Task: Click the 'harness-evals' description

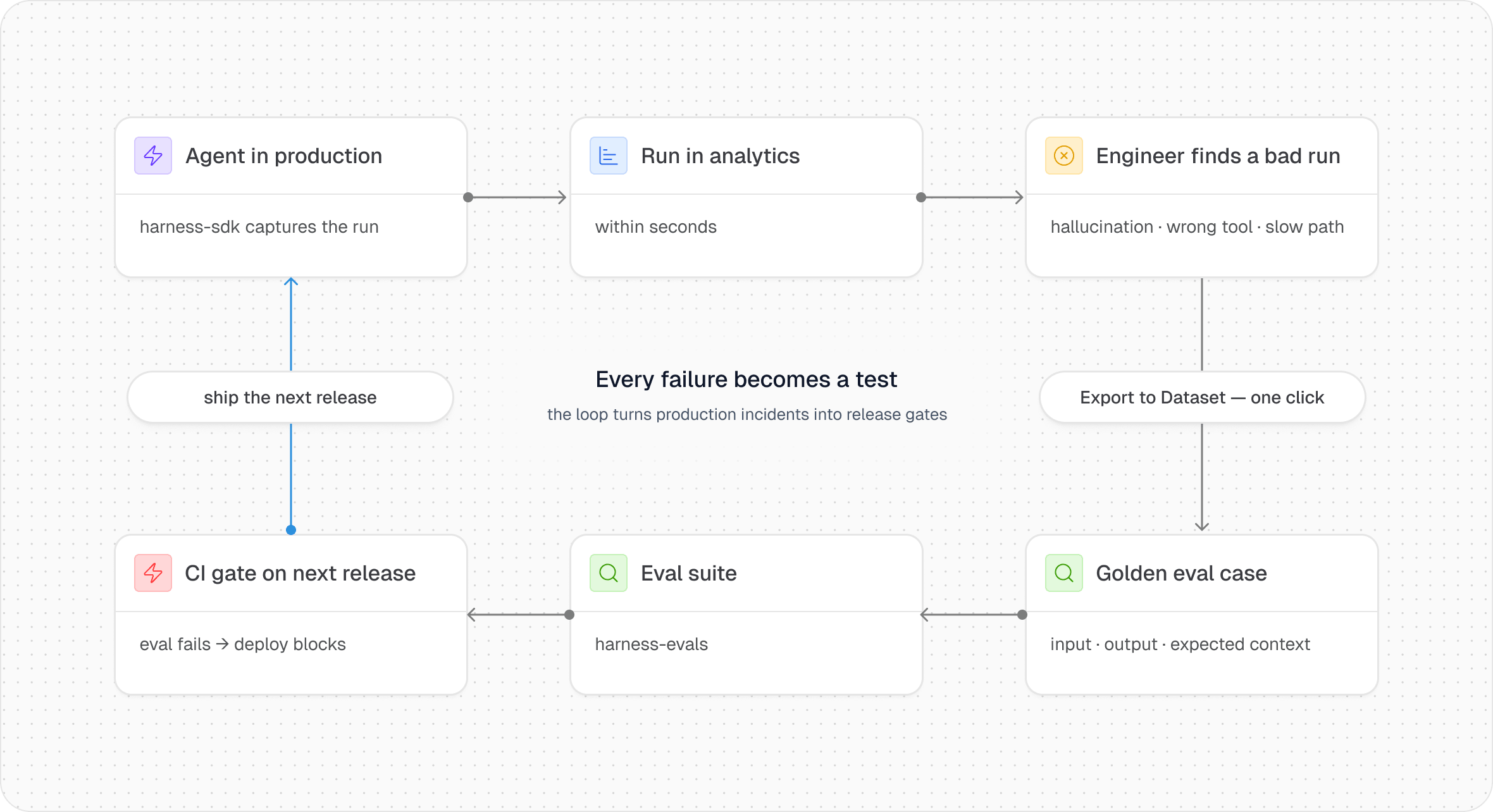Action: pyautogui.click(x=652, y=644)
